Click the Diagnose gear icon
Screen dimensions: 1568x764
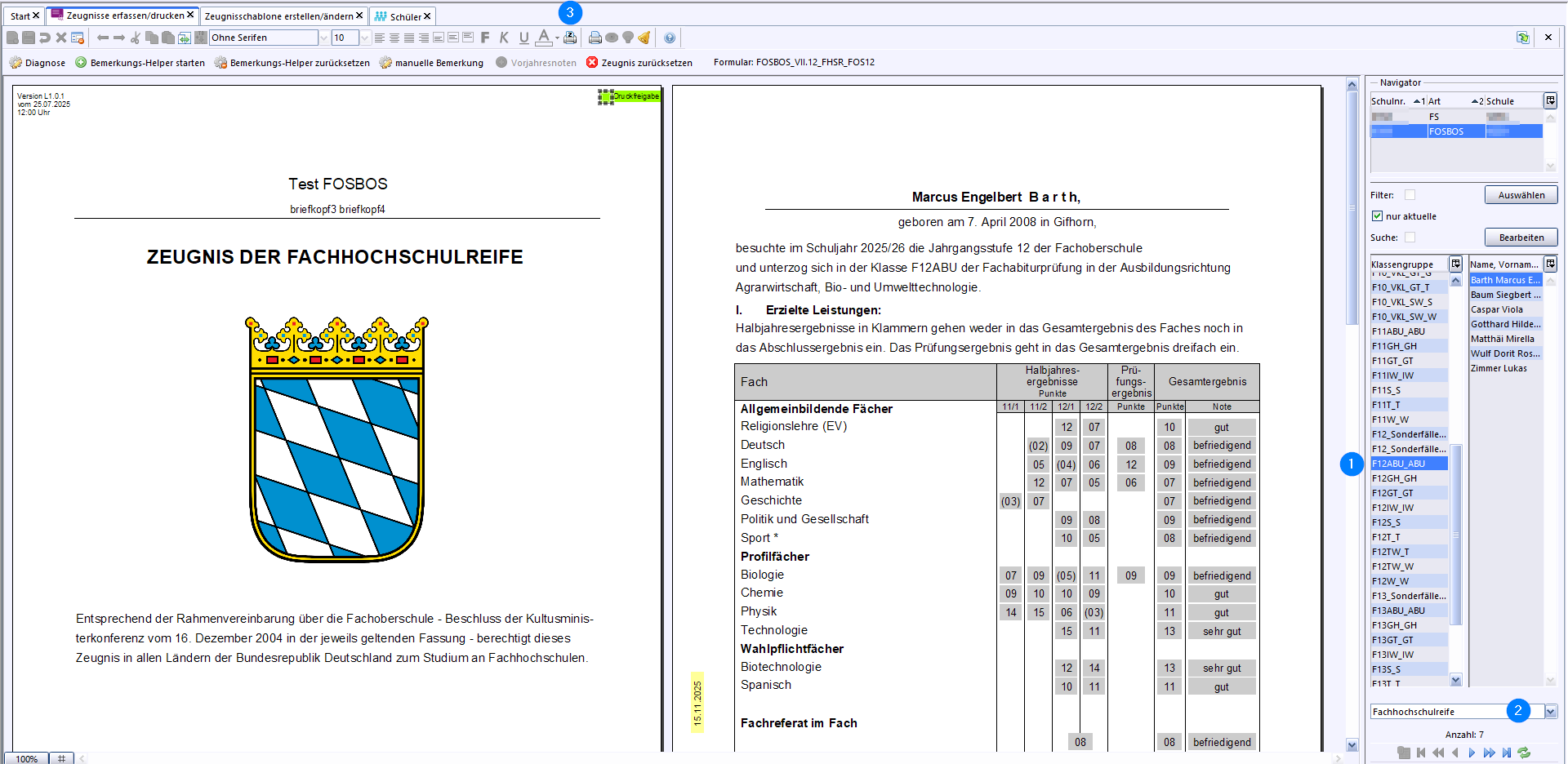[x=16, y=63]
